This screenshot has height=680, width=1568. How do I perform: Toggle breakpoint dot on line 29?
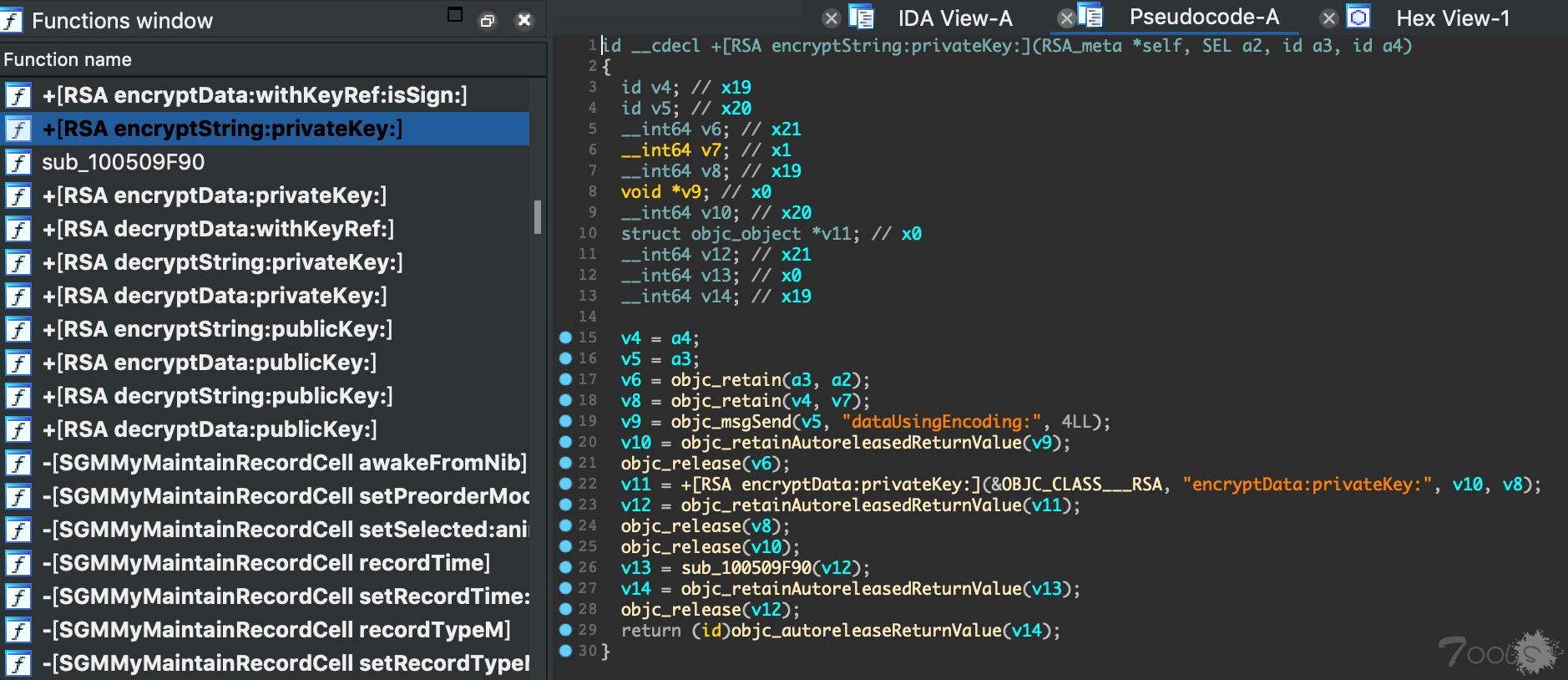pos(565,630)
